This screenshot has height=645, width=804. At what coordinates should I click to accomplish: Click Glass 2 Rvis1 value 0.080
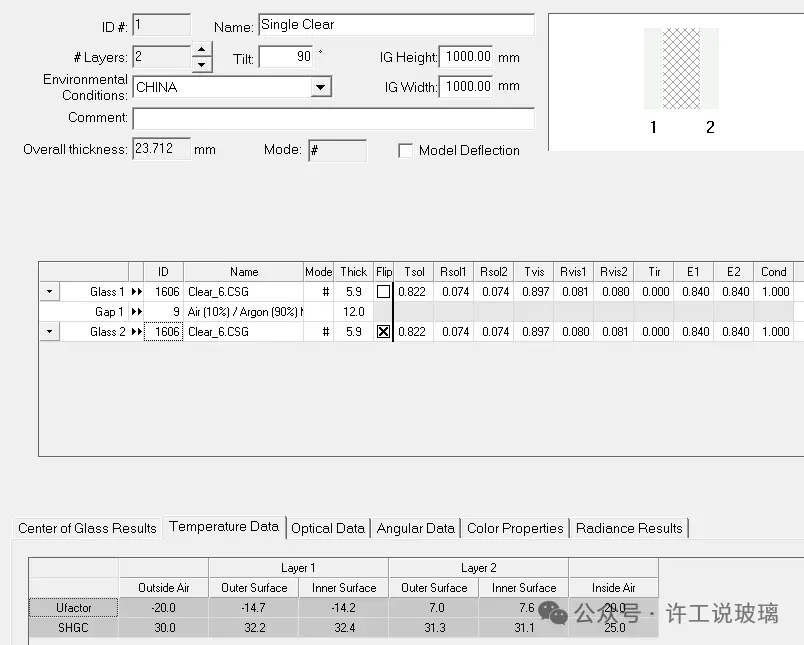(x=574, y=332)
